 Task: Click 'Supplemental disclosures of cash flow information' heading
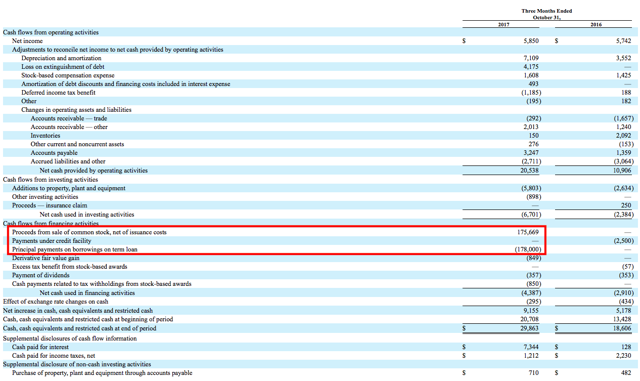coord(70,339)
